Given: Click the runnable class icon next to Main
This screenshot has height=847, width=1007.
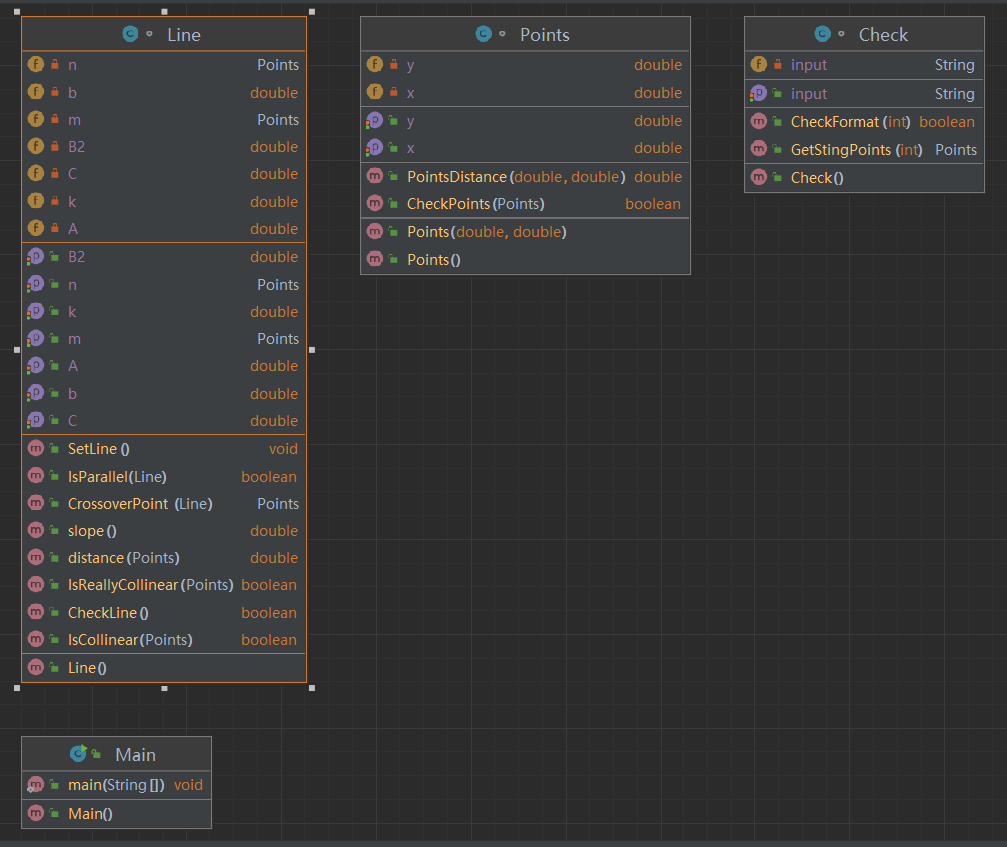Looking at the screenshot, I should [x=78, y=753].
